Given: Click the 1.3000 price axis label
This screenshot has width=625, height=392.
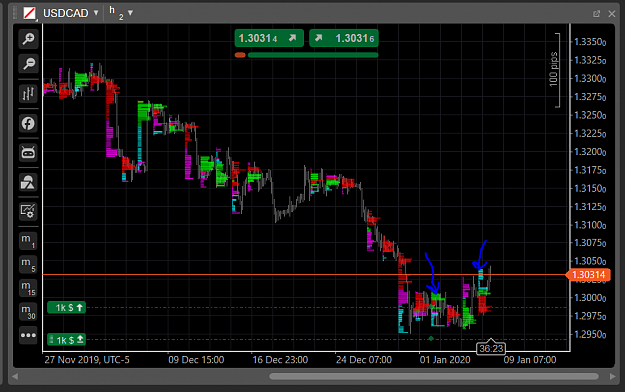Looking at the screenshot, I should coord(590,298).
